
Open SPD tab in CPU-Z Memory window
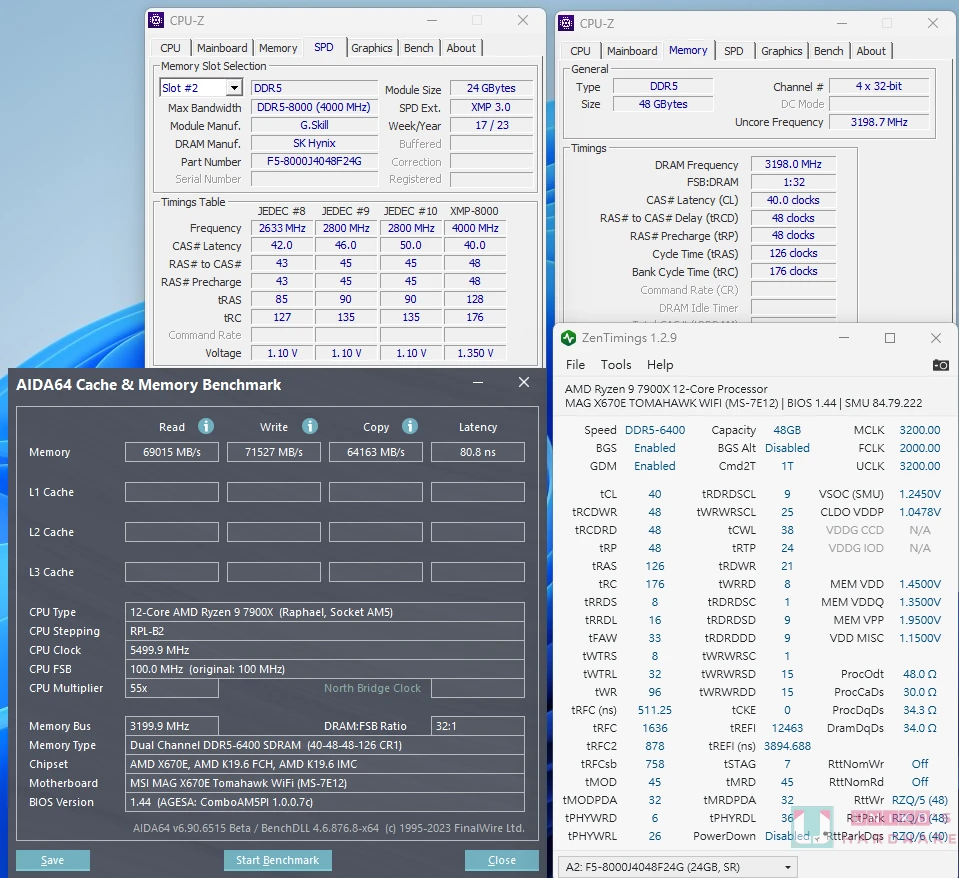[x=734, y=51]
